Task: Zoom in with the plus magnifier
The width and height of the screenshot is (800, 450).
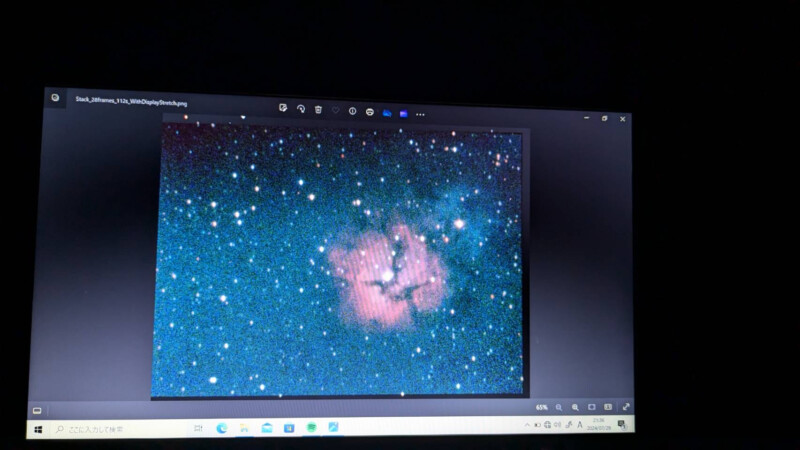Action: [575, 407]
